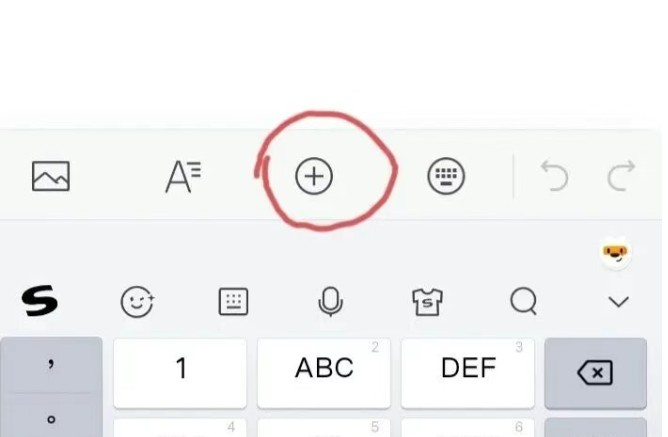Tap the ABC key
This screenshot has width=668, height=437.
pos(324,373)
